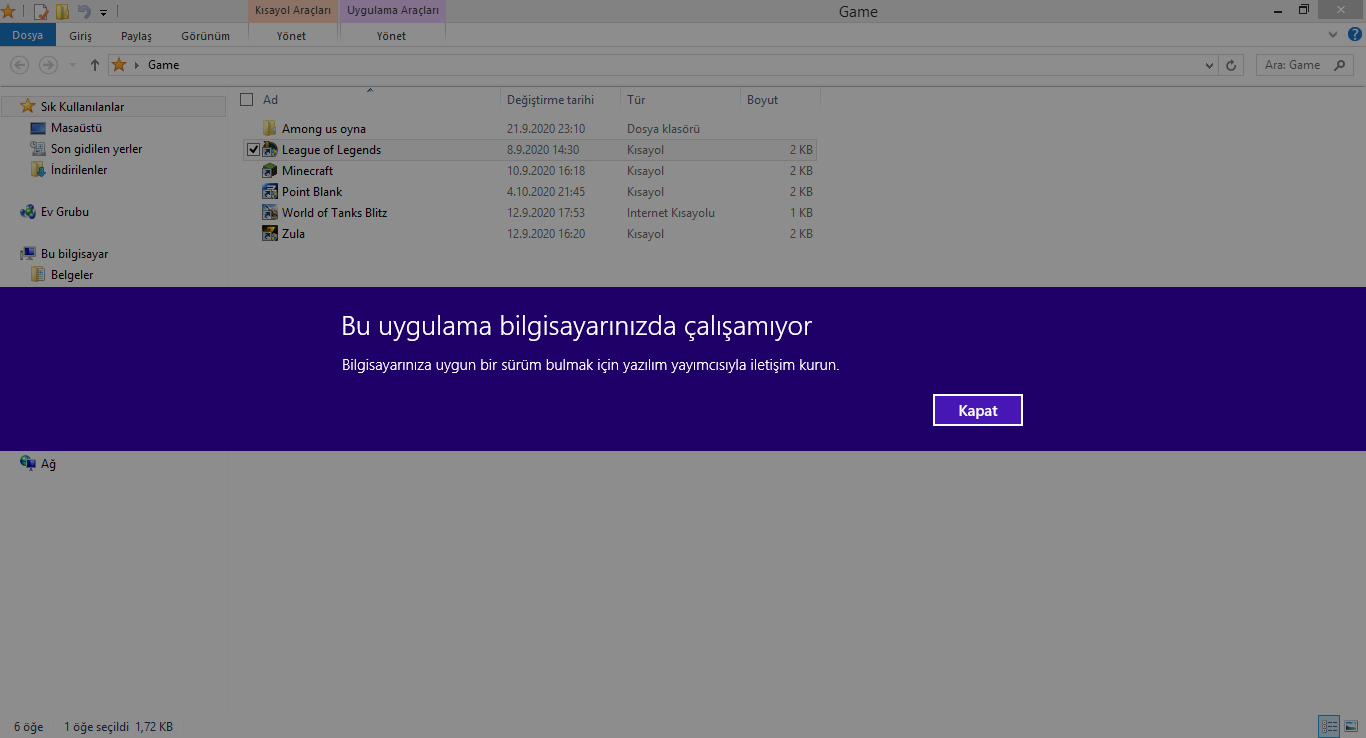1366x738 pixels.
Task: Switch to the Görünüm ribbon tab
Action: click(206, 36)
